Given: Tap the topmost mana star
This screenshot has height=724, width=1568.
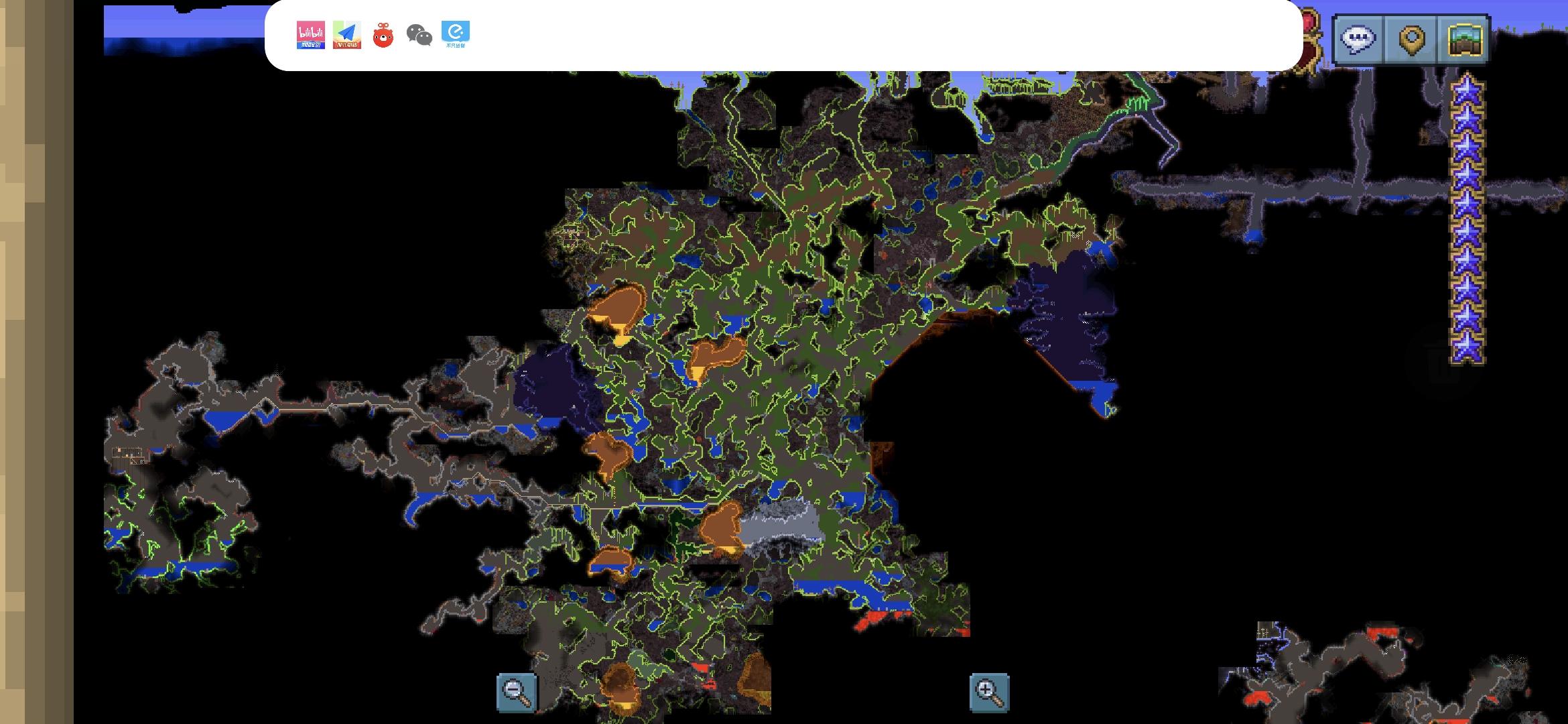Looking at the screenshot, I should click(1467, 90).
